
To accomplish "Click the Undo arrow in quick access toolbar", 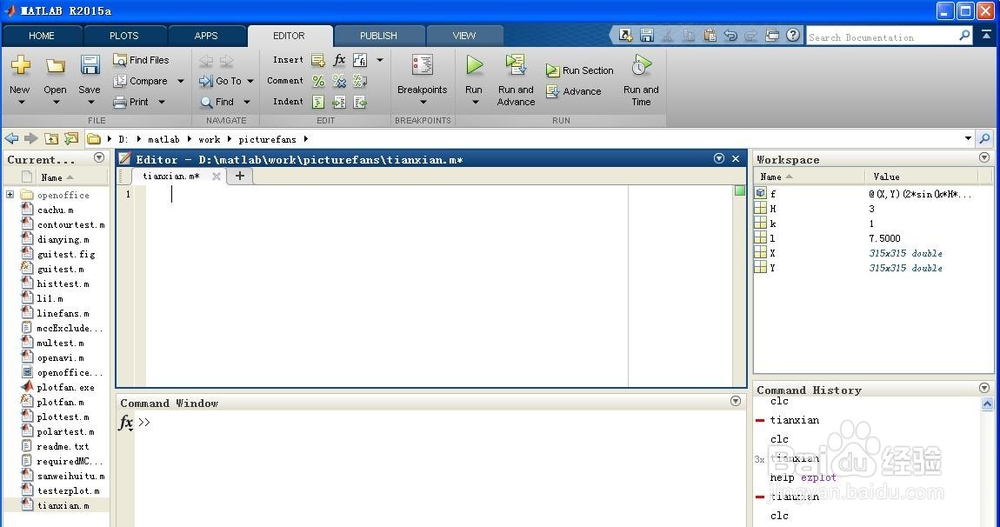I will coord(730,36).
